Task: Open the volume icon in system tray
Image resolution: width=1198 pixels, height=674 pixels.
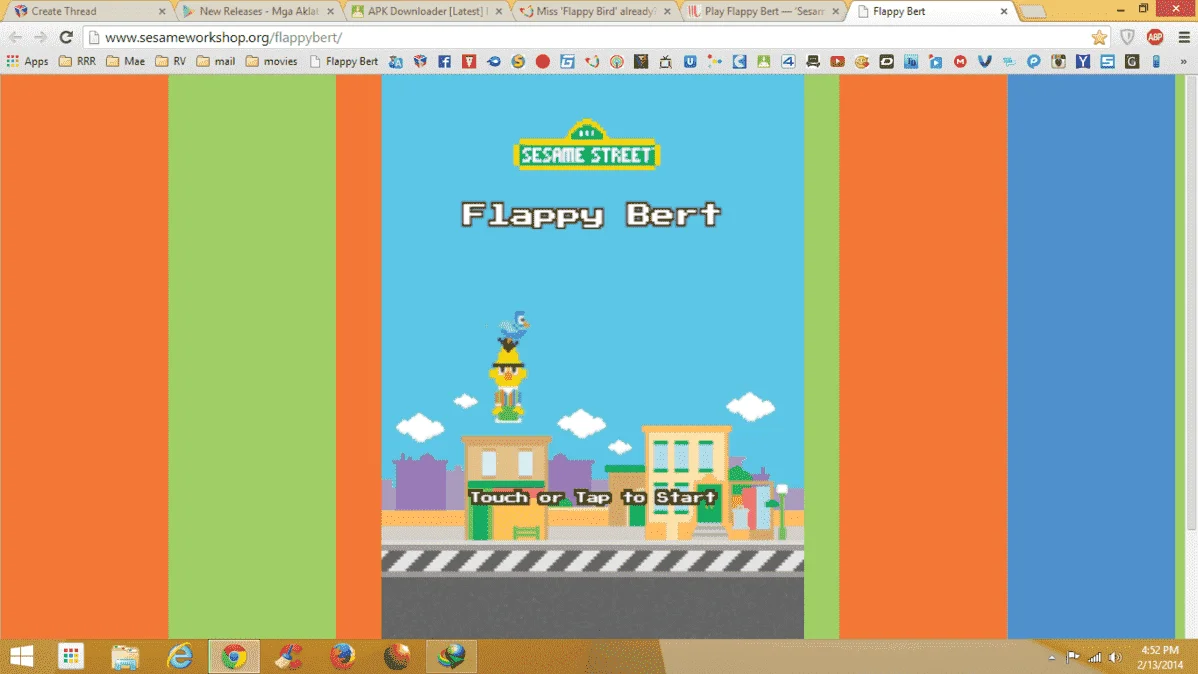Action: [x=1115, y=657]
